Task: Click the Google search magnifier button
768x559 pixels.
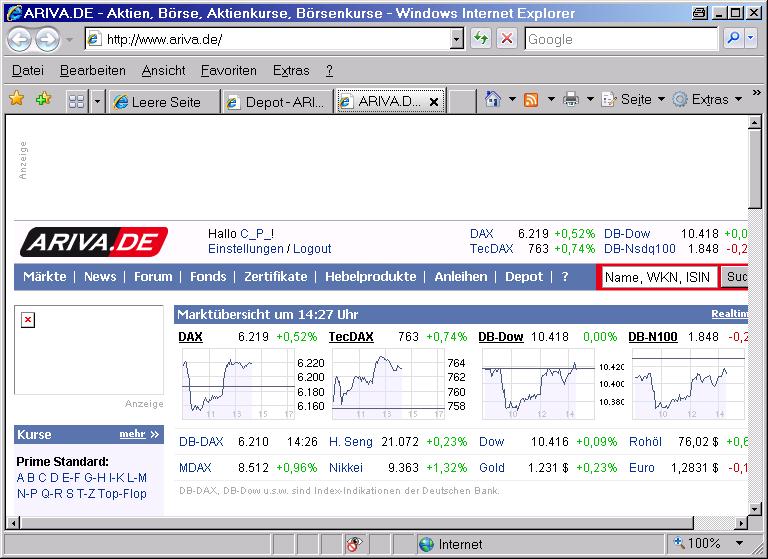Action: click(734, 39)
